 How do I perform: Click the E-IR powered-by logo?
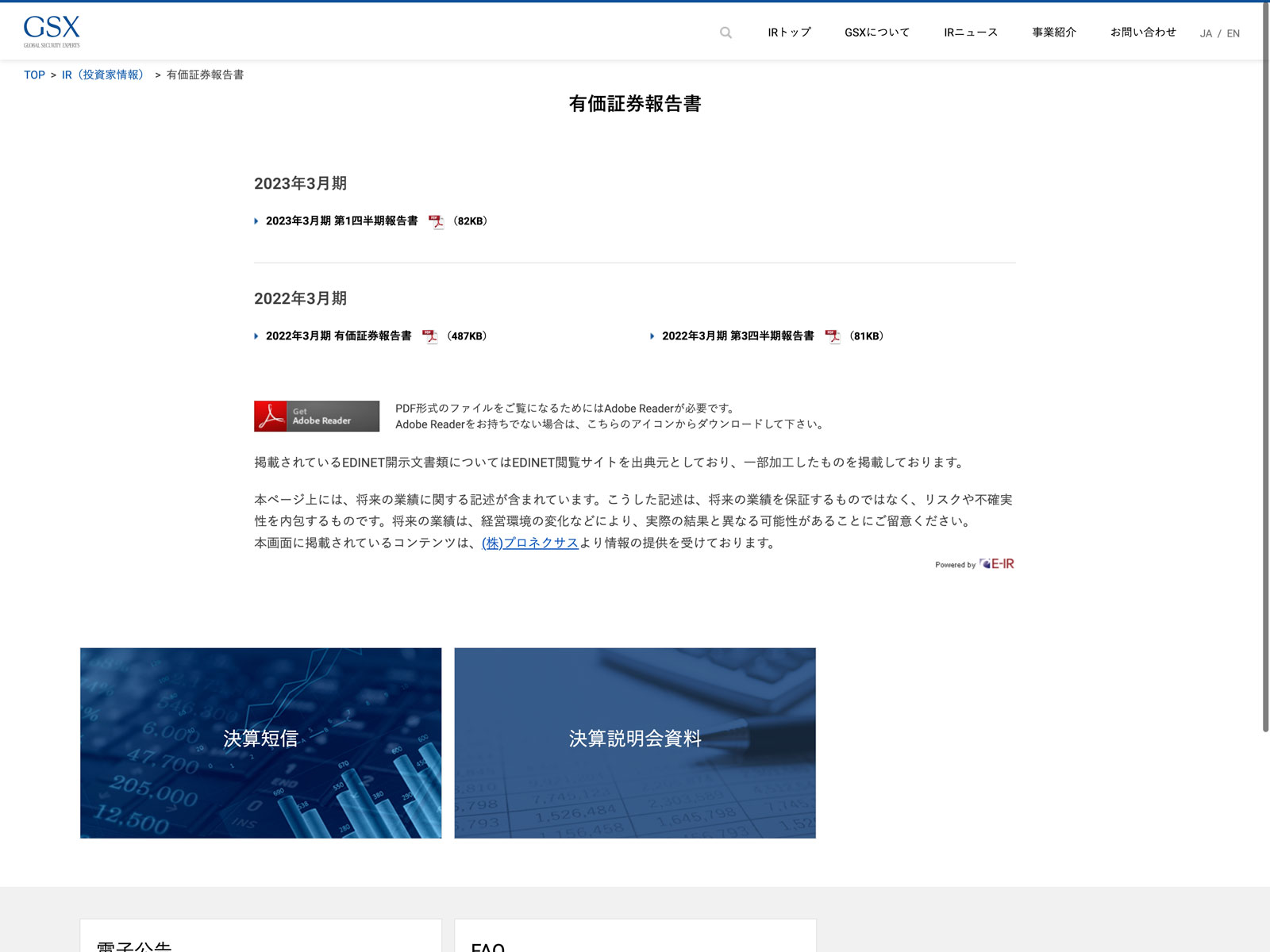point(997,564)
